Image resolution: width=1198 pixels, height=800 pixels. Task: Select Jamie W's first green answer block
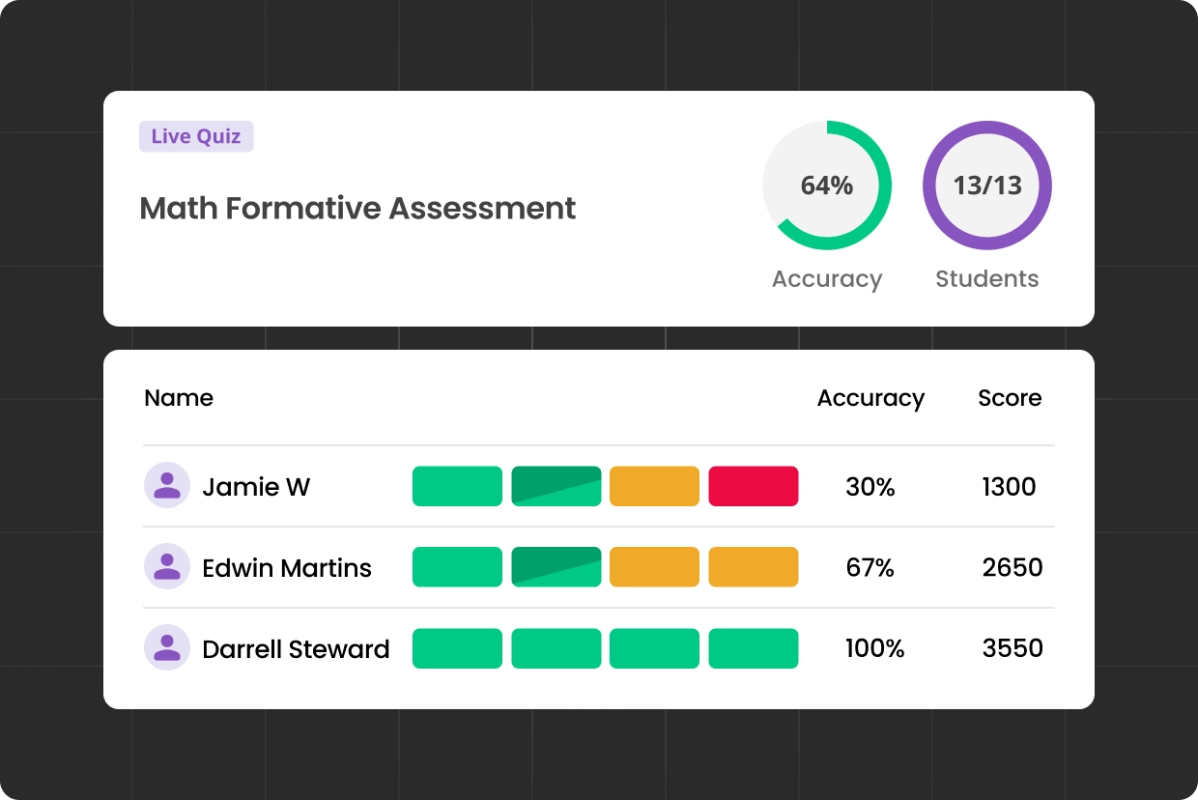tap(457, 486)
